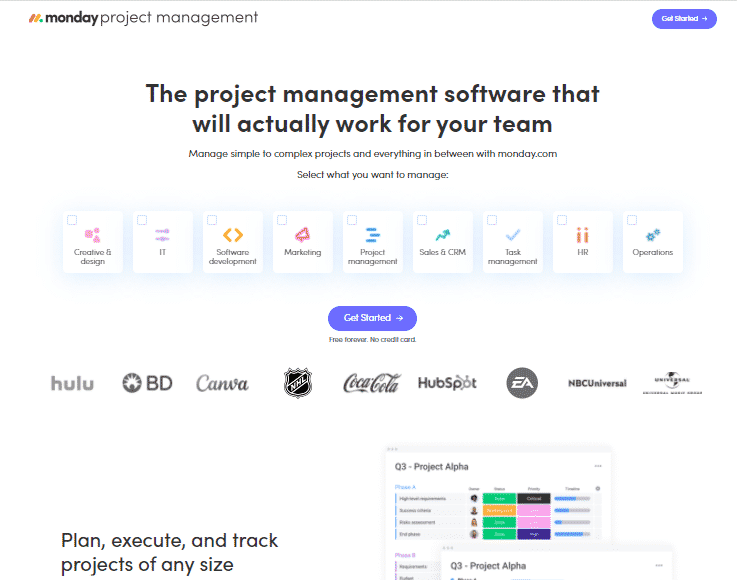Click the centered Get Started button
The height and width of the screenshot is (580, 737).
point(372,318)
